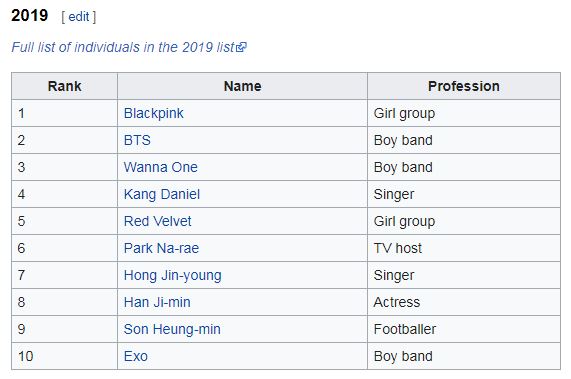The width and height of the screenshot is (571, 379).
Task: Click the Profession column header
Action: coord(464,86)
